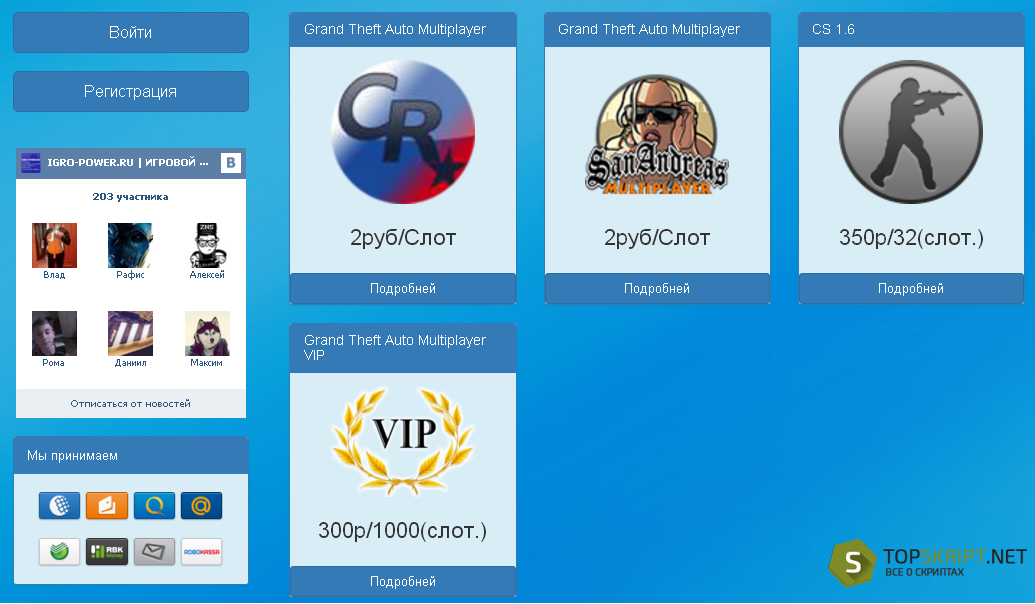Open the Регистрация sign-up button
The height and width of the screenshot is (604, 1035).
point(131,91)
